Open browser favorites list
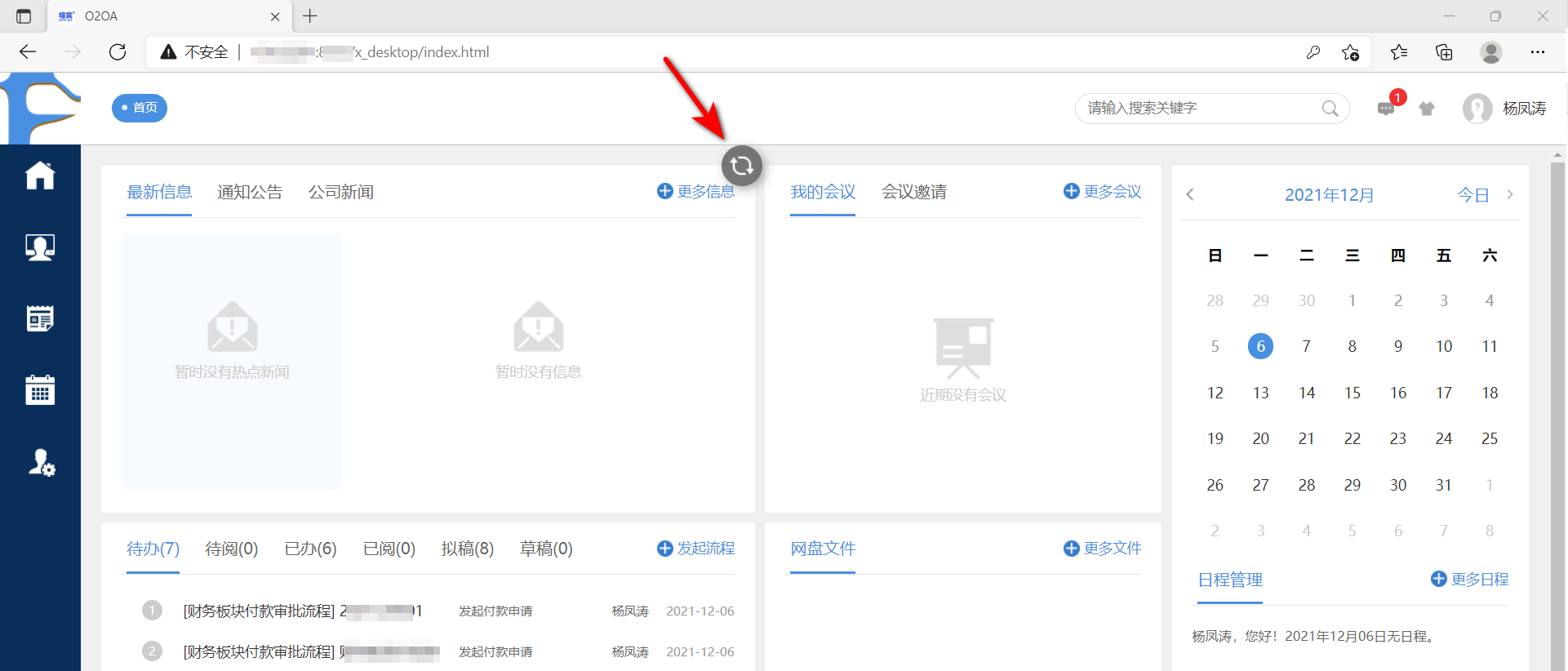The image size is (1568, 671). 1399,52
